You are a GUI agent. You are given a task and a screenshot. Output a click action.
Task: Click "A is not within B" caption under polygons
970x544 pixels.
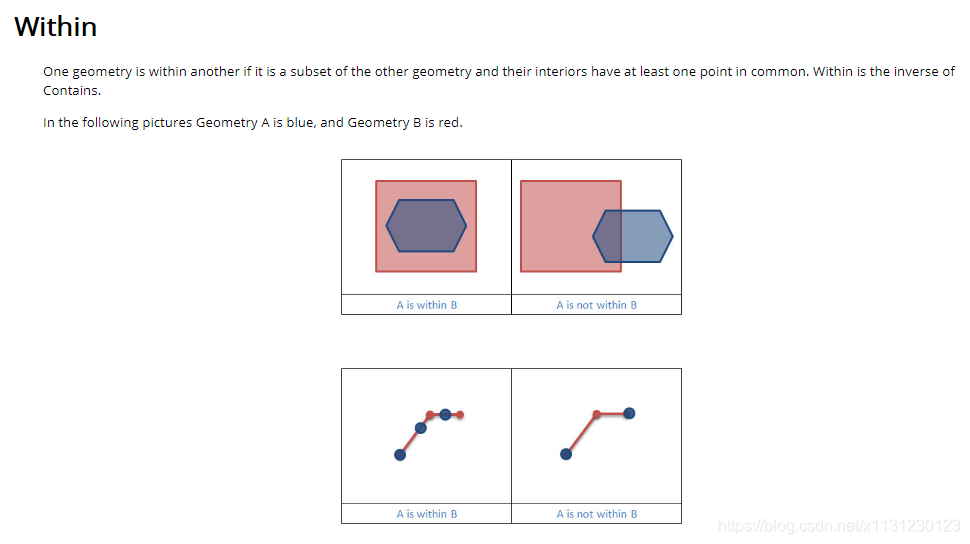coord(596,305)
